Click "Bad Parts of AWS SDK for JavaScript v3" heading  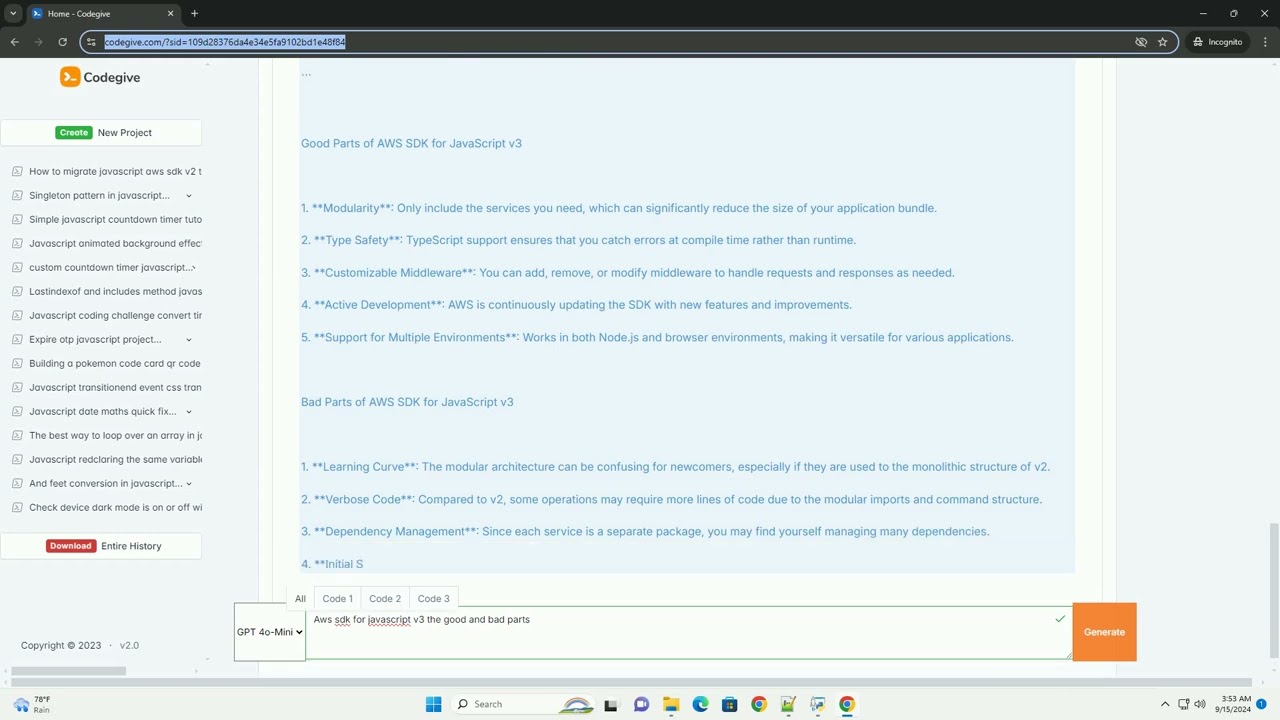(407, 402)
